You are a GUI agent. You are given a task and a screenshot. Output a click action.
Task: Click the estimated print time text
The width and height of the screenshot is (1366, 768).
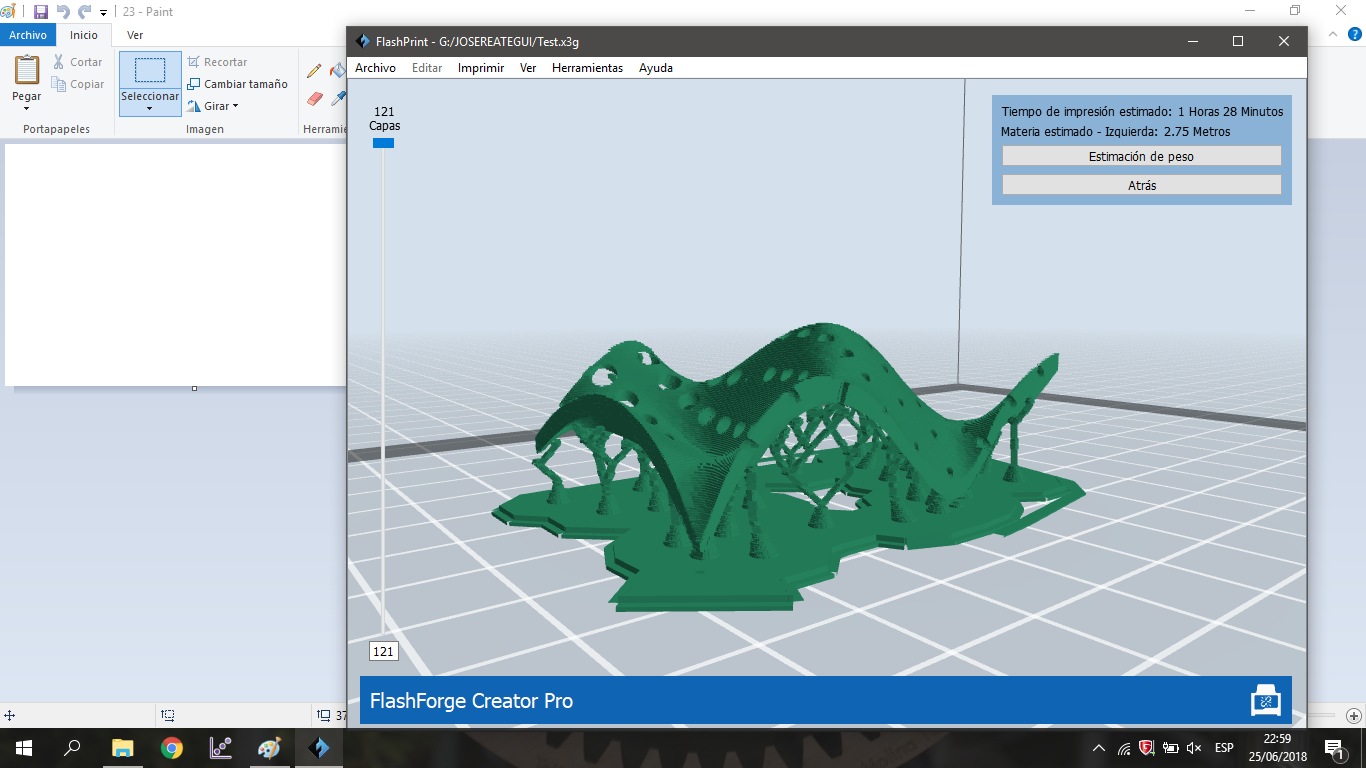(1142, 112)
